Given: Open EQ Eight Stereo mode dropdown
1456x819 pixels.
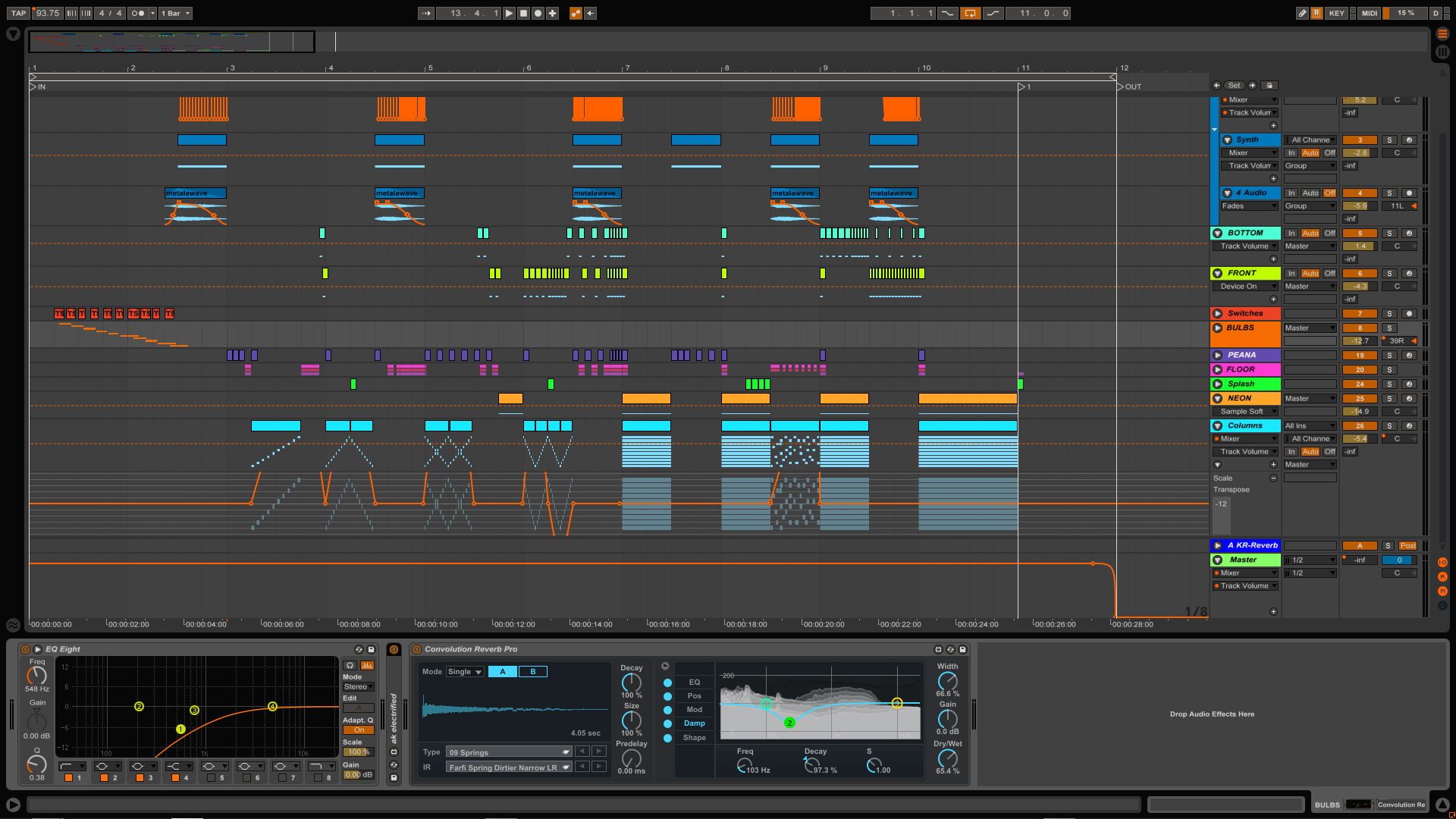Looking at the screenshot, I should coord(358,686).
